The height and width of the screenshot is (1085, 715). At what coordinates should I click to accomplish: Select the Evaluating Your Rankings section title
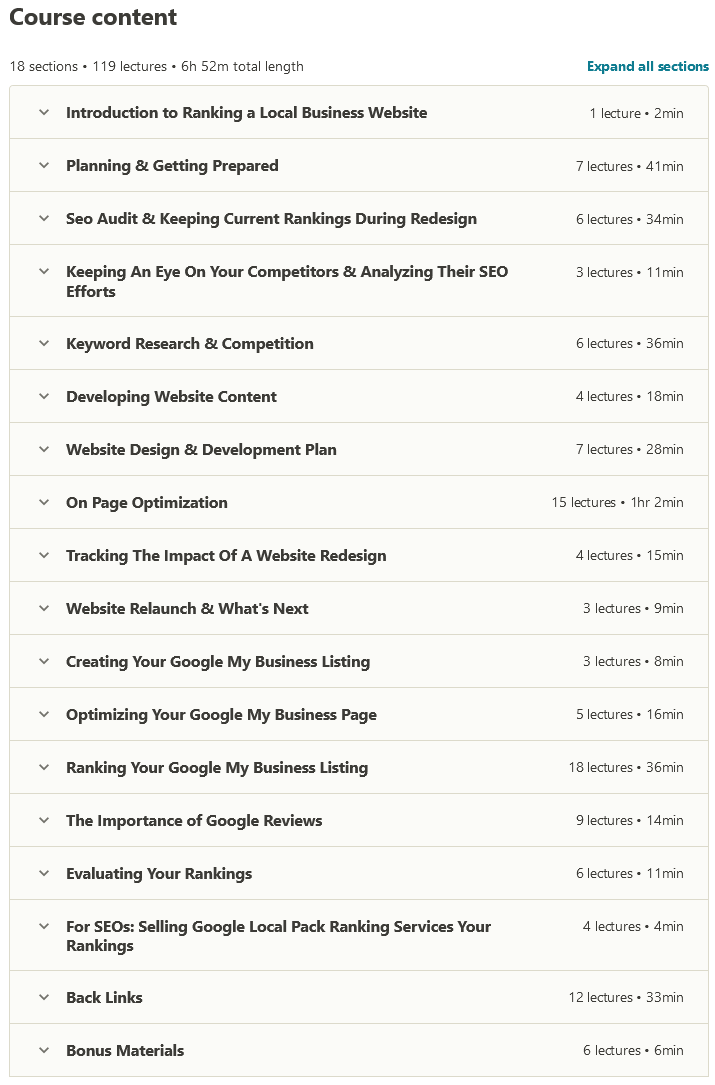pyautogui.click(x=159, y=874)
